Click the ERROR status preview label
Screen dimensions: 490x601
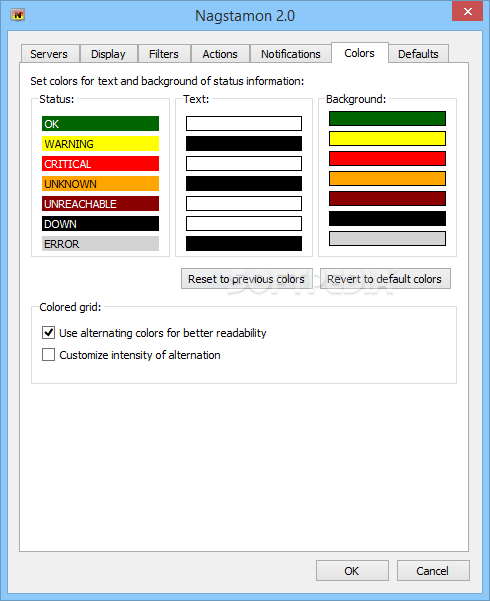pos(100,243)
